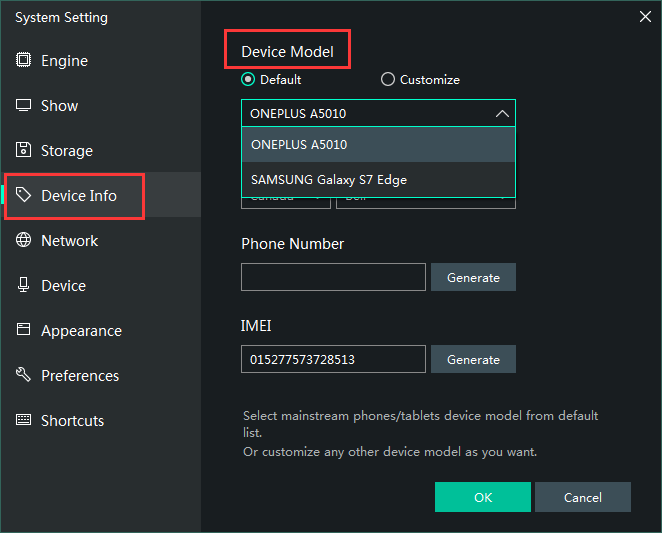Click the Preferences wrench icon
662x533 pixels.
pyautogui.click(x=23, y=376)
